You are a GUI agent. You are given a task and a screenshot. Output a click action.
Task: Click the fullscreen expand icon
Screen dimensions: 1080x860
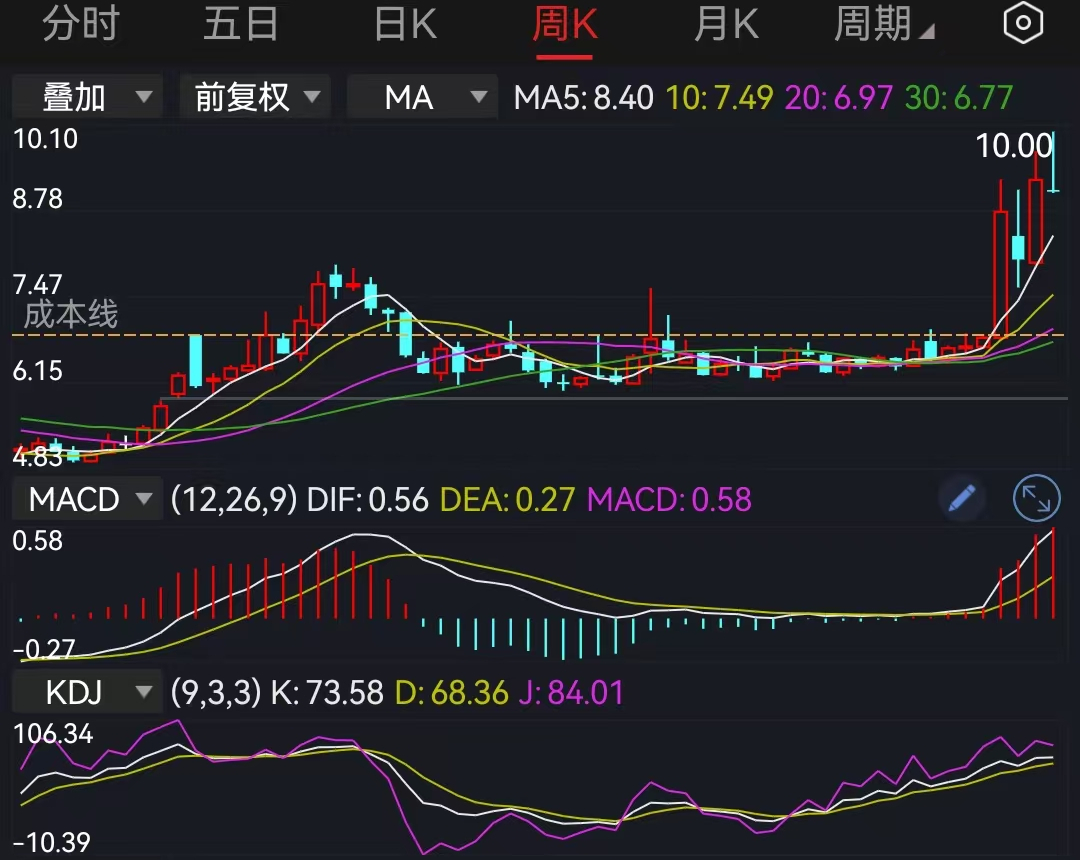pyautogui.click(x=1036, y=498)
